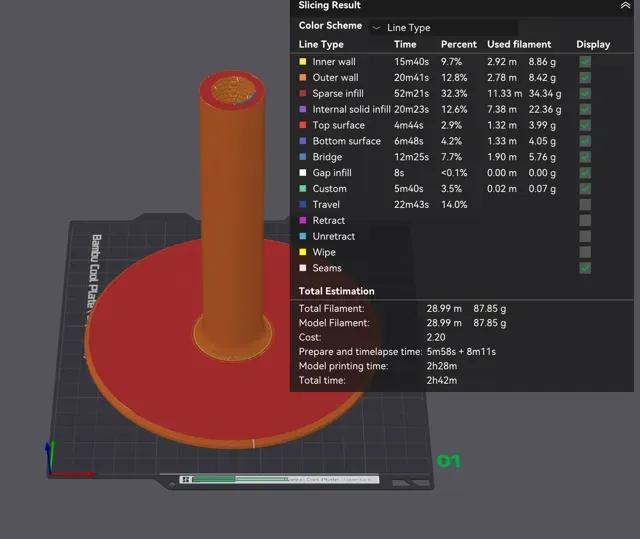Viewport: 640px width, 539px height.
Task: Enable Travel display checkbox
Action: point(585,204)
